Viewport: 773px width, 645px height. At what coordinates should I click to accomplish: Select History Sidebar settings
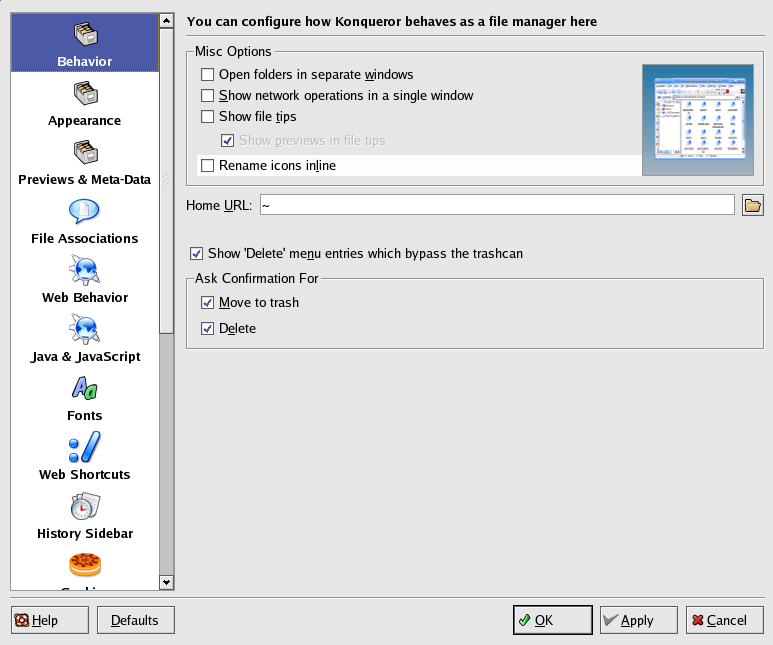[x=84, y=516]
